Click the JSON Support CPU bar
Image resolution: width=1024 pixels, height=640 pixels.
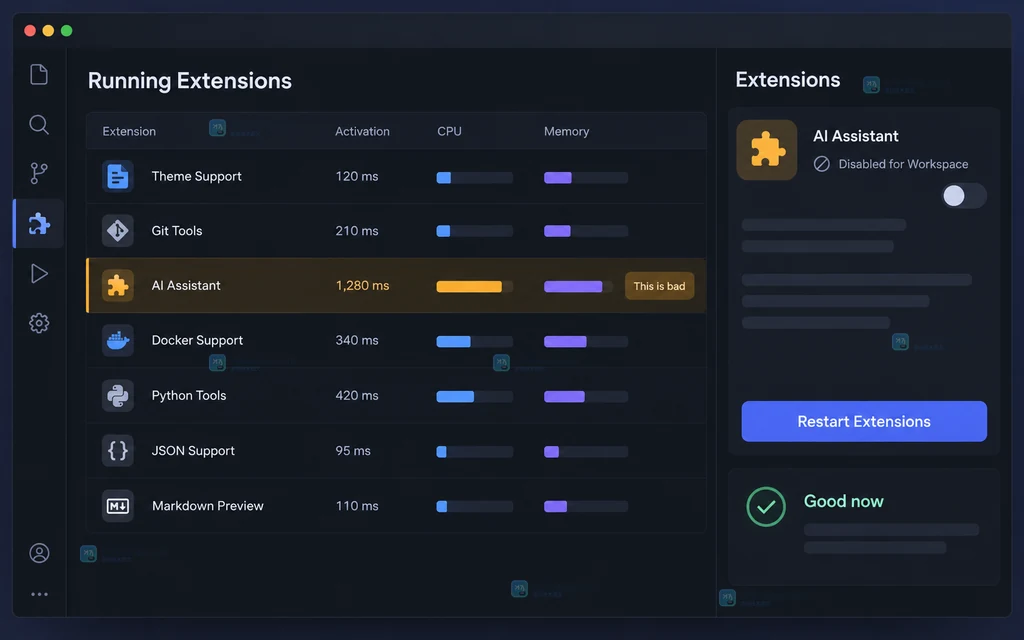pyautogui.click(x=475, y=451)
